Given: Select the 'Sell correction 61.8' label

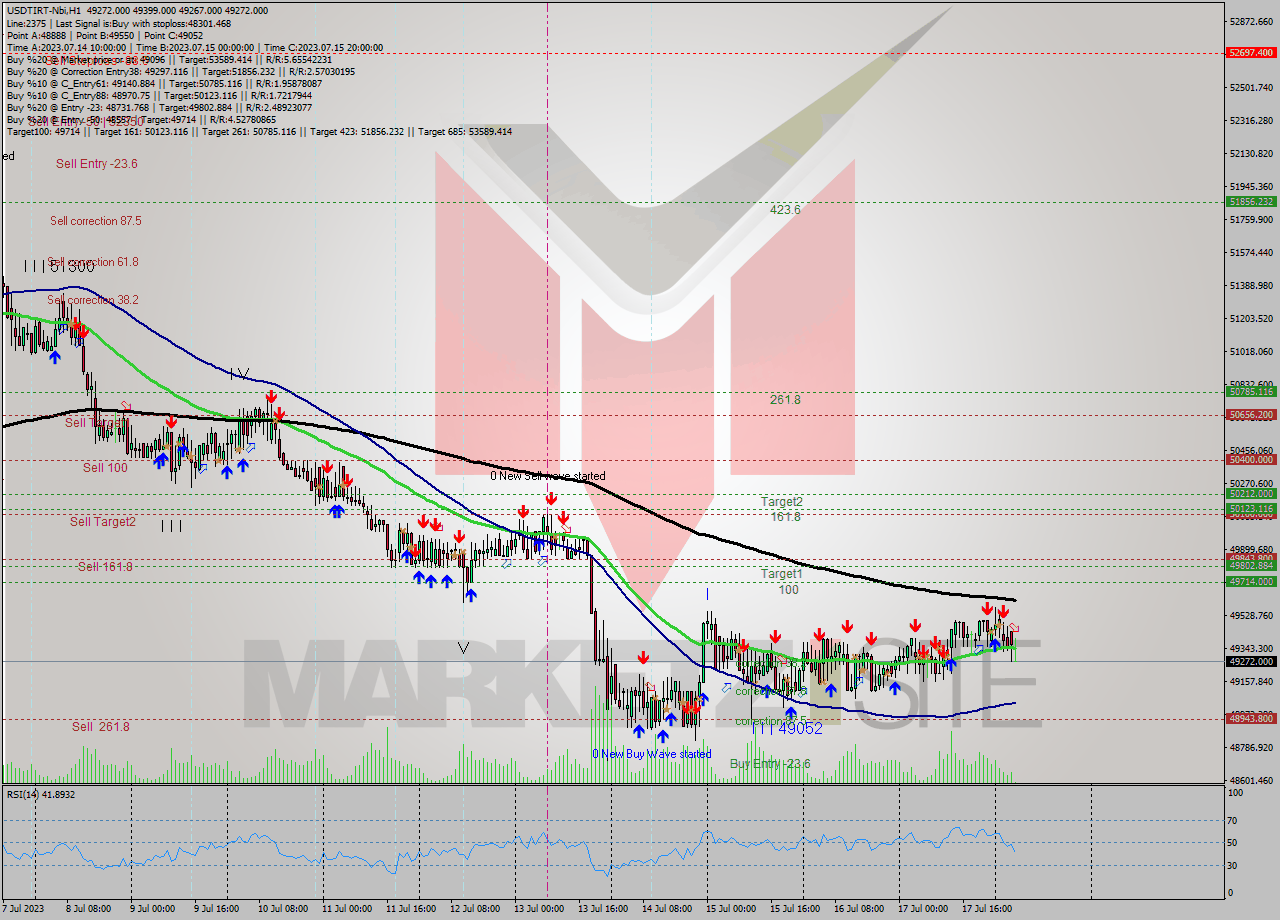Looking at the screenshot, I should tap(93, 262).
